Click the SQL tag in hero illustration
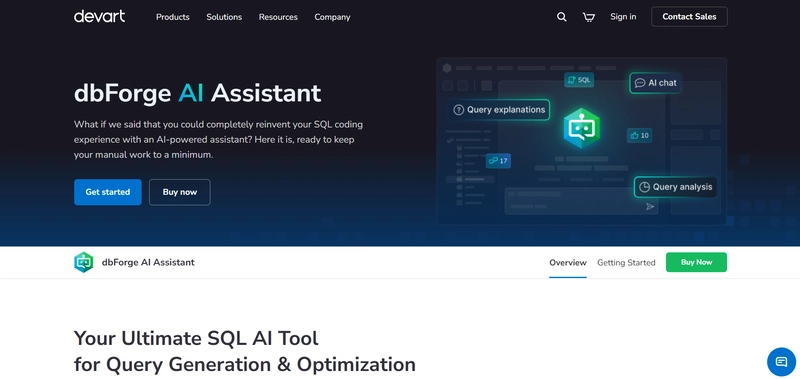 point(579,80)
